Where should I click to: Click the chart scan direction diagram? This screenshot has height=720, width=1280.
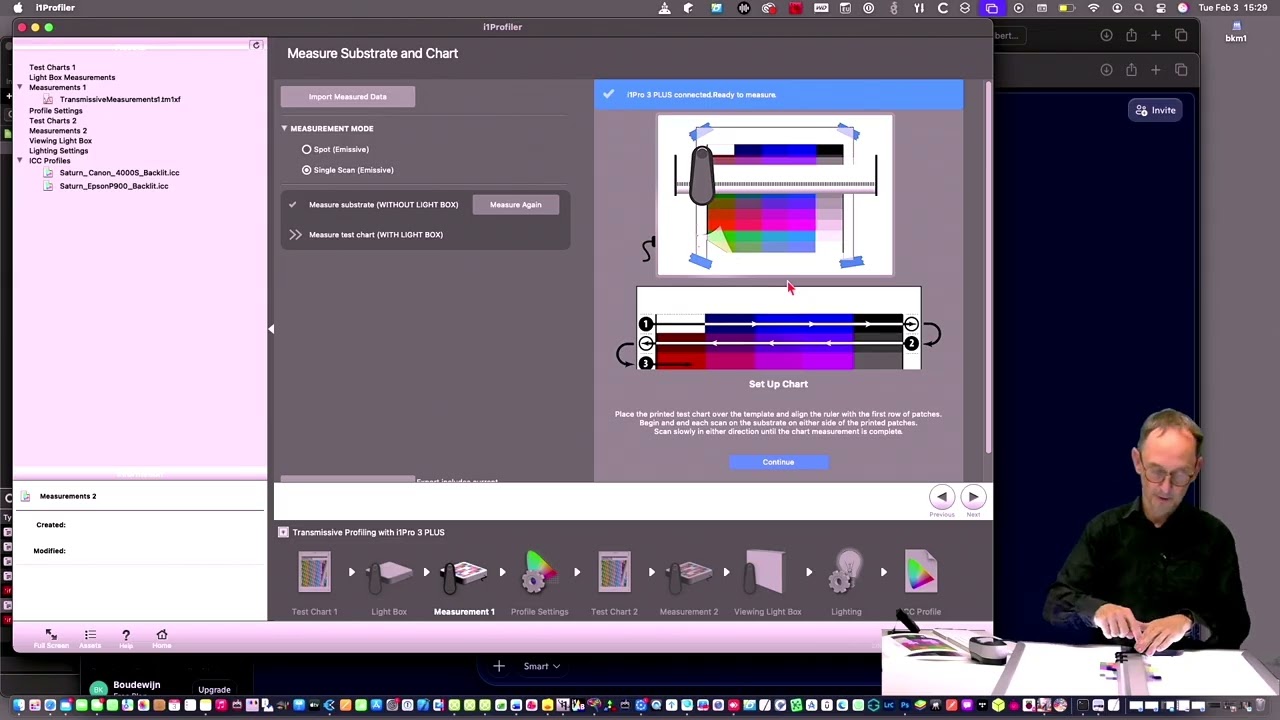click(779, 328)
